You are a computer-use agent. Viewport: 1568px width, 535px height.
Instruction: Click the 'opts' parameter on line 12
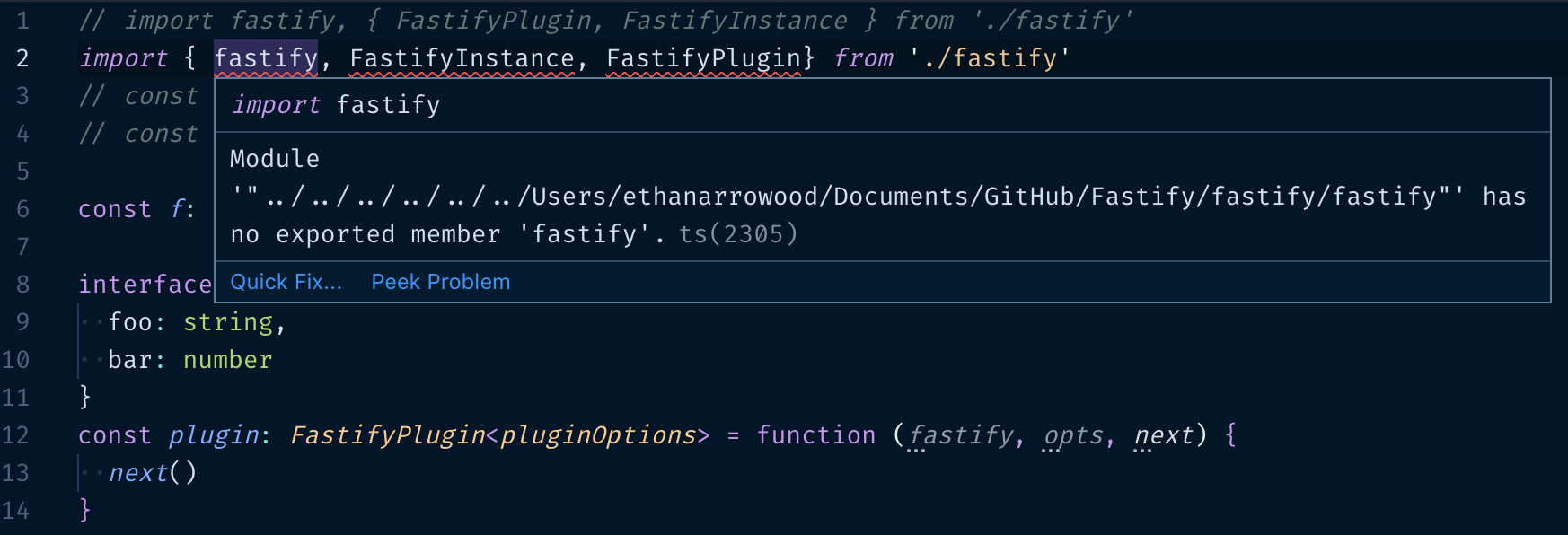[x=1073, y=435]
